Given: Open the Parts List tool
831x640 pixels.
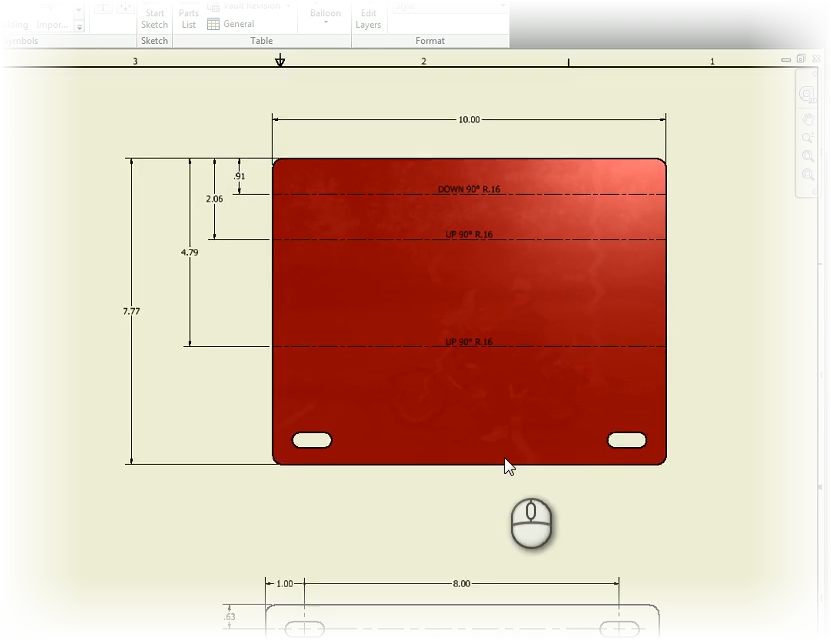Looking at the screenshot, I should tap(188, 18).
